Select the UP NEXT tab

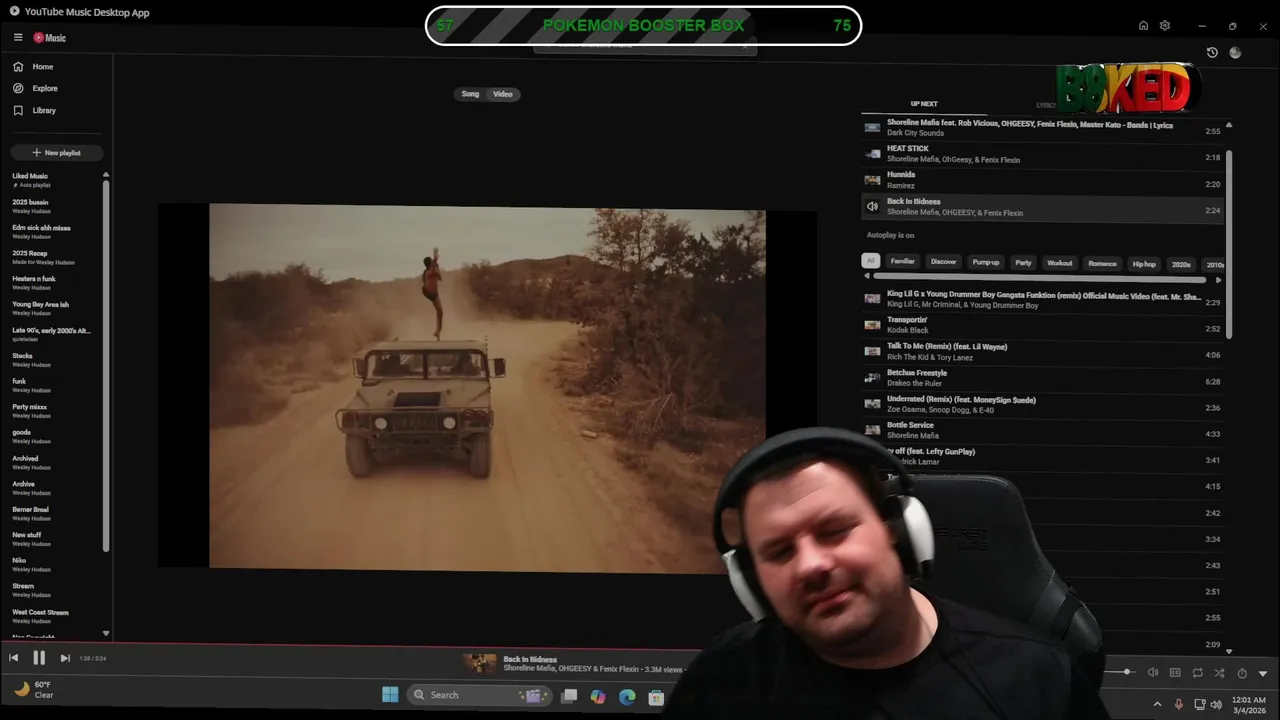tap(924, 104)
